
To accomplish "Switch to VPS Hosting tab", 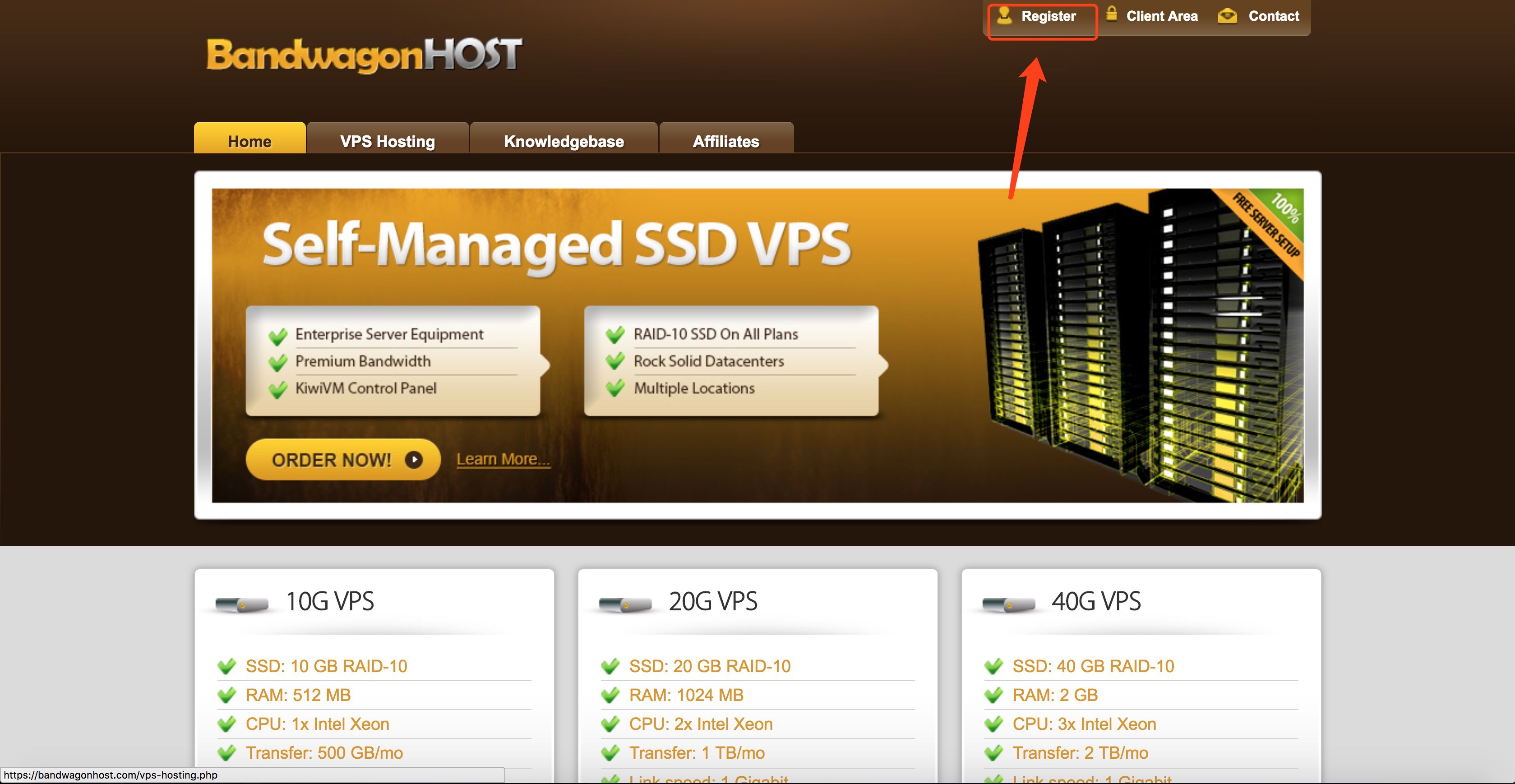I will (x=387, y=141).
